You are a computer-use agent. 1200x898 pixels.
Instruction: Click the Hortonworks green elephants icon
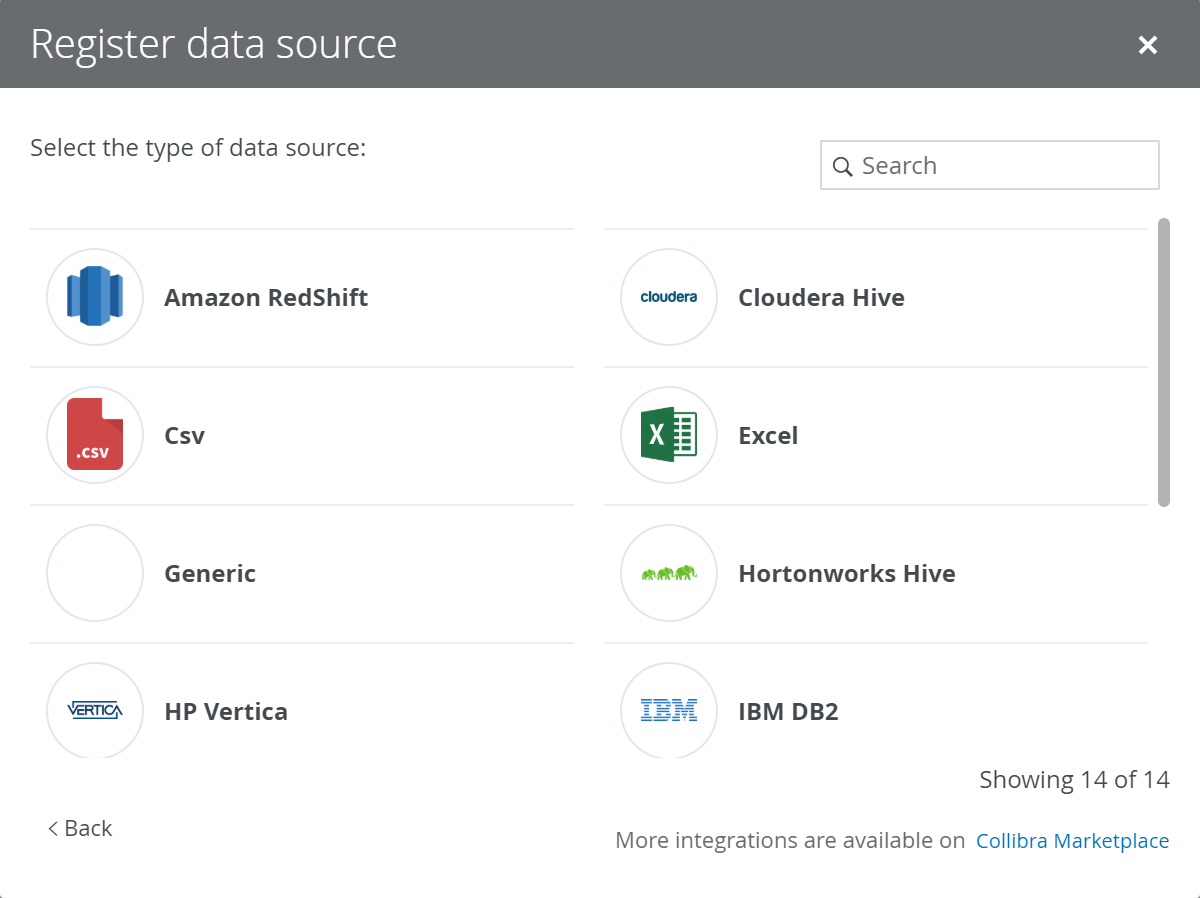pos(669,573)
